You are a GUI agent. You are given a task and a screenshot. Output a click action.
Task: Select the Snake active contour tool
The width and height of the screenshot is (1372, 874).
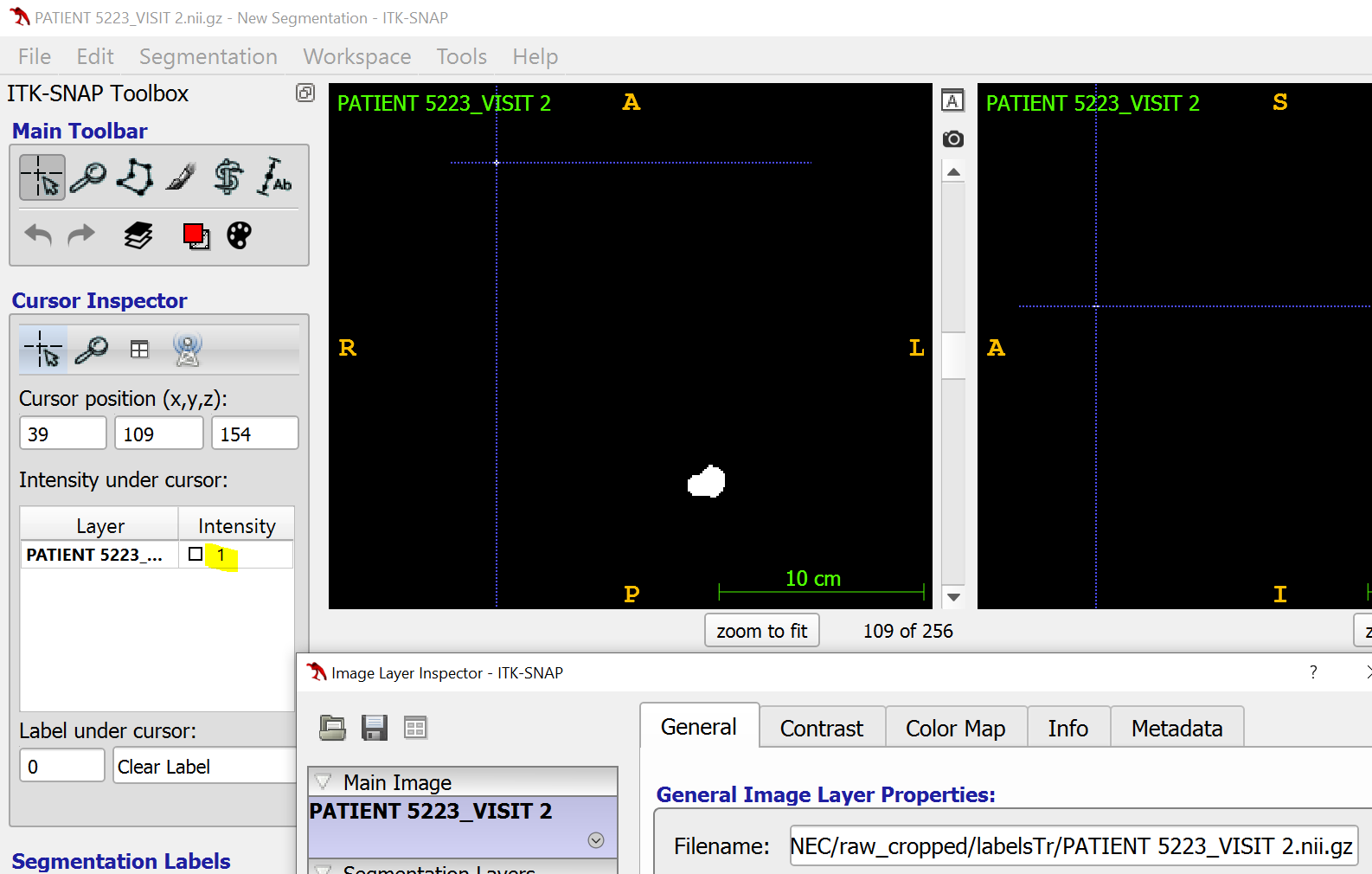(228, 177)
